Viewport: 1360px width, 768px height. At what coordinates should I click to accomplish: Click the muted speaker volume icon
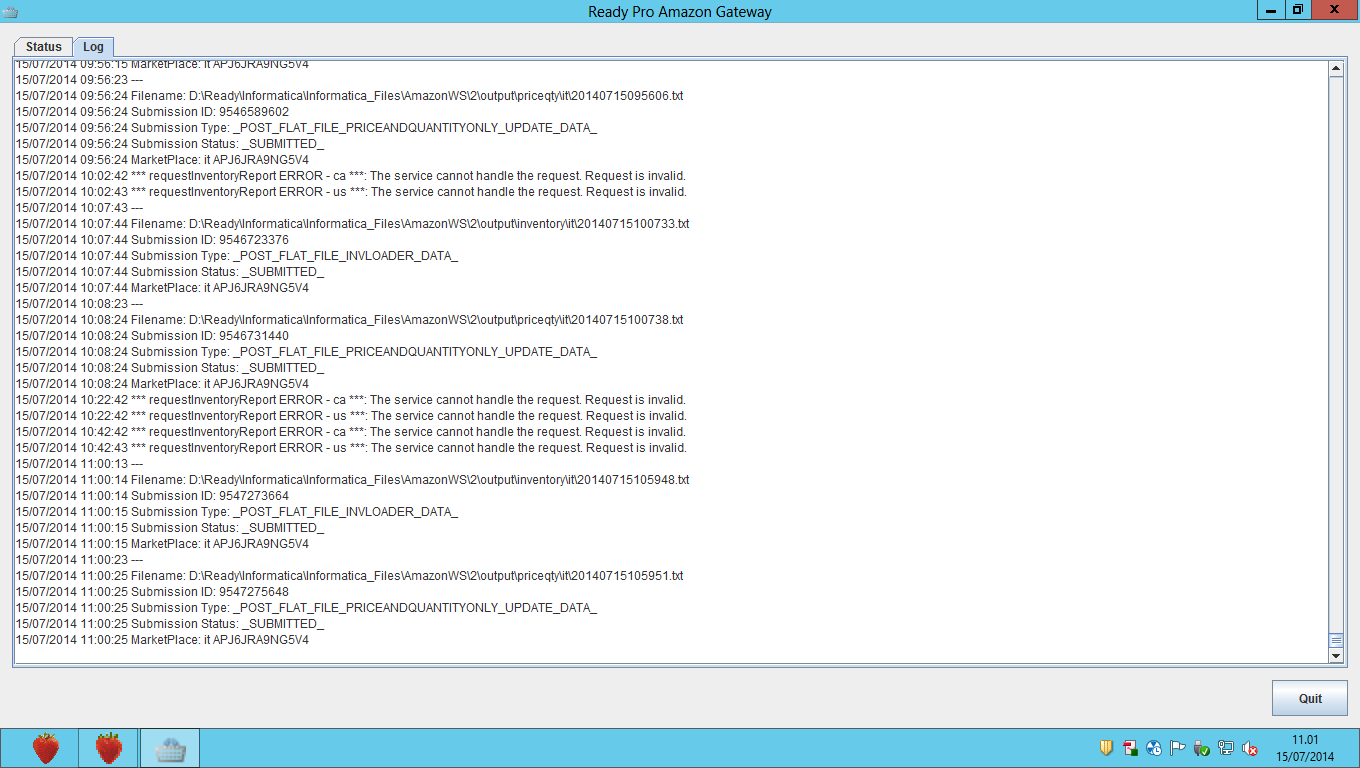click(x=1250, y=748)
